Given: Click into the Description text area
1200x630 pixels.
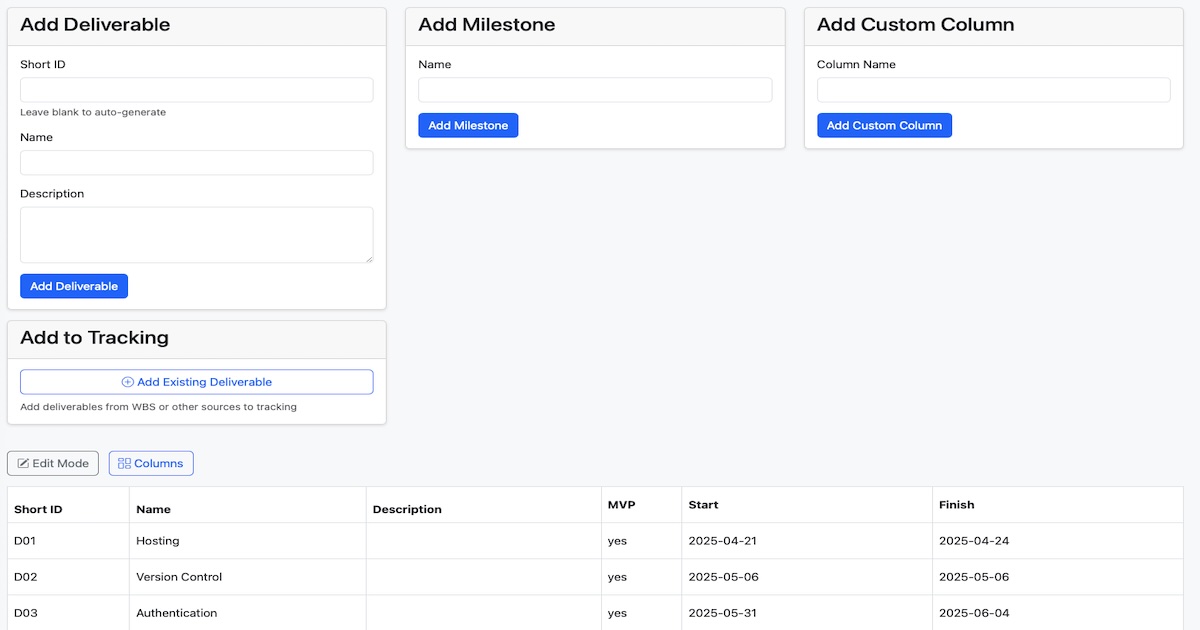Looking at the screenshot, I should (197, 235).
